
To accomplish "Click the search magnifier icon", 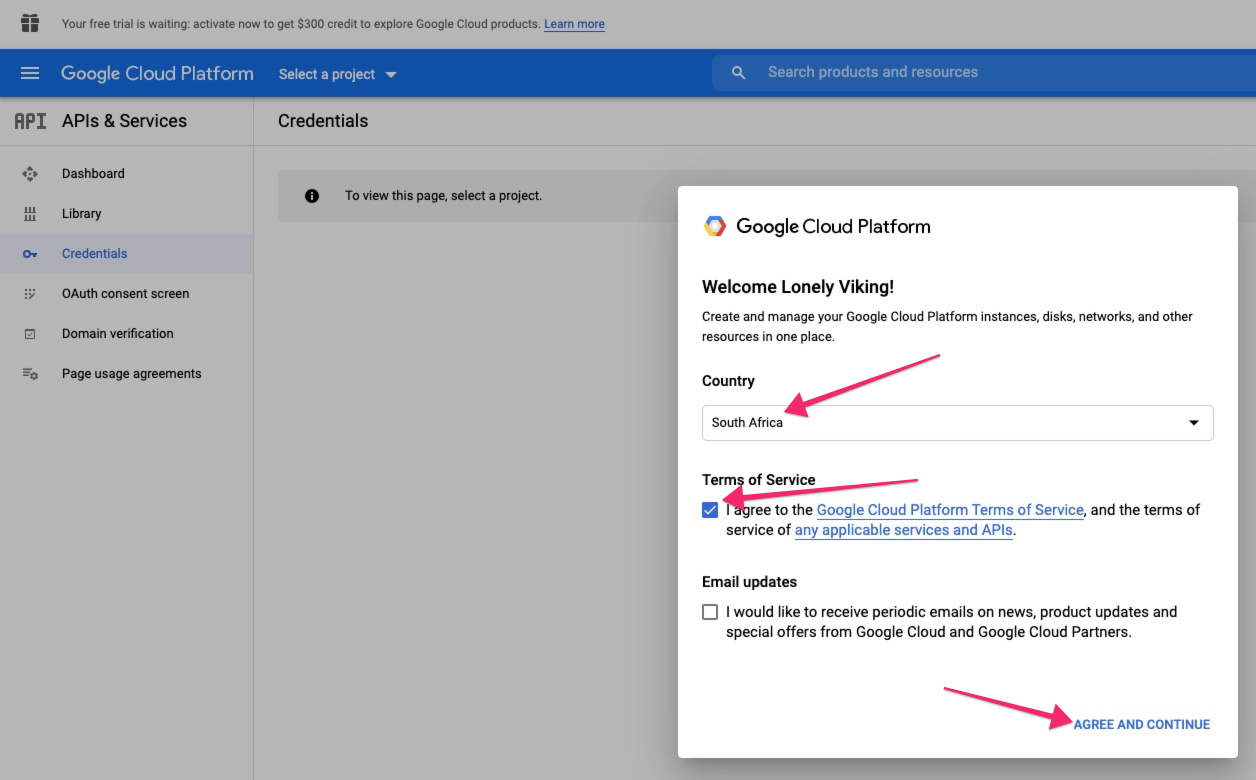I will (739, 73).
